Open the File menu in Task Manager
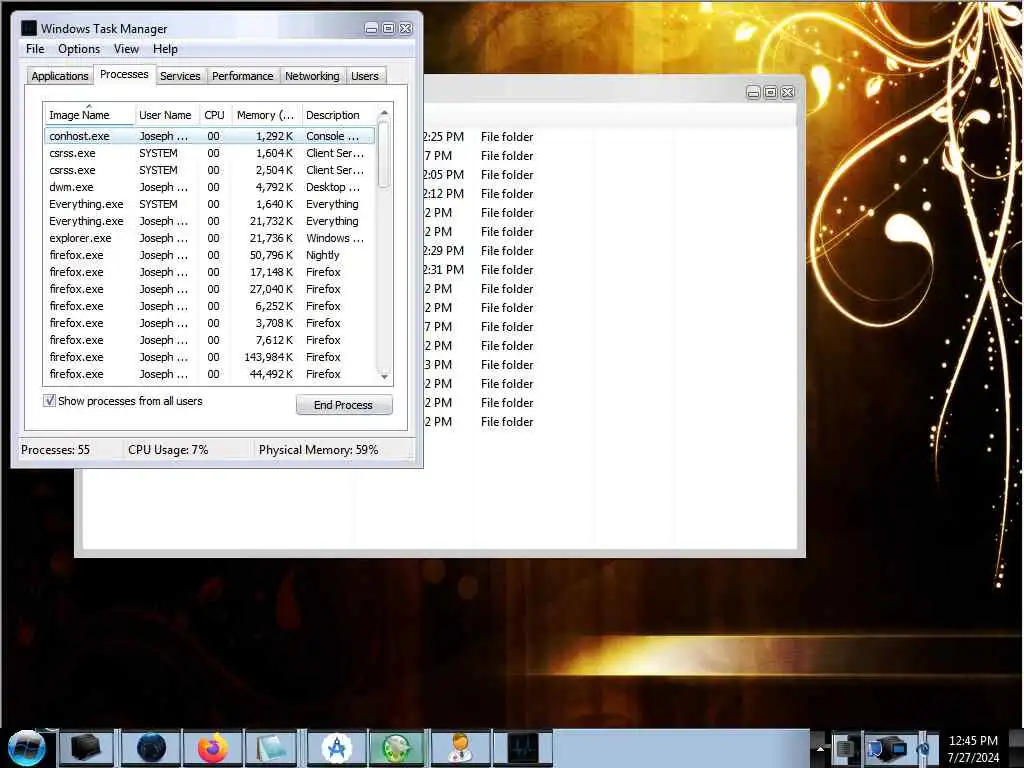This screenshot has width=1024, height=768. pyautogui.click(x=35, y=49)
